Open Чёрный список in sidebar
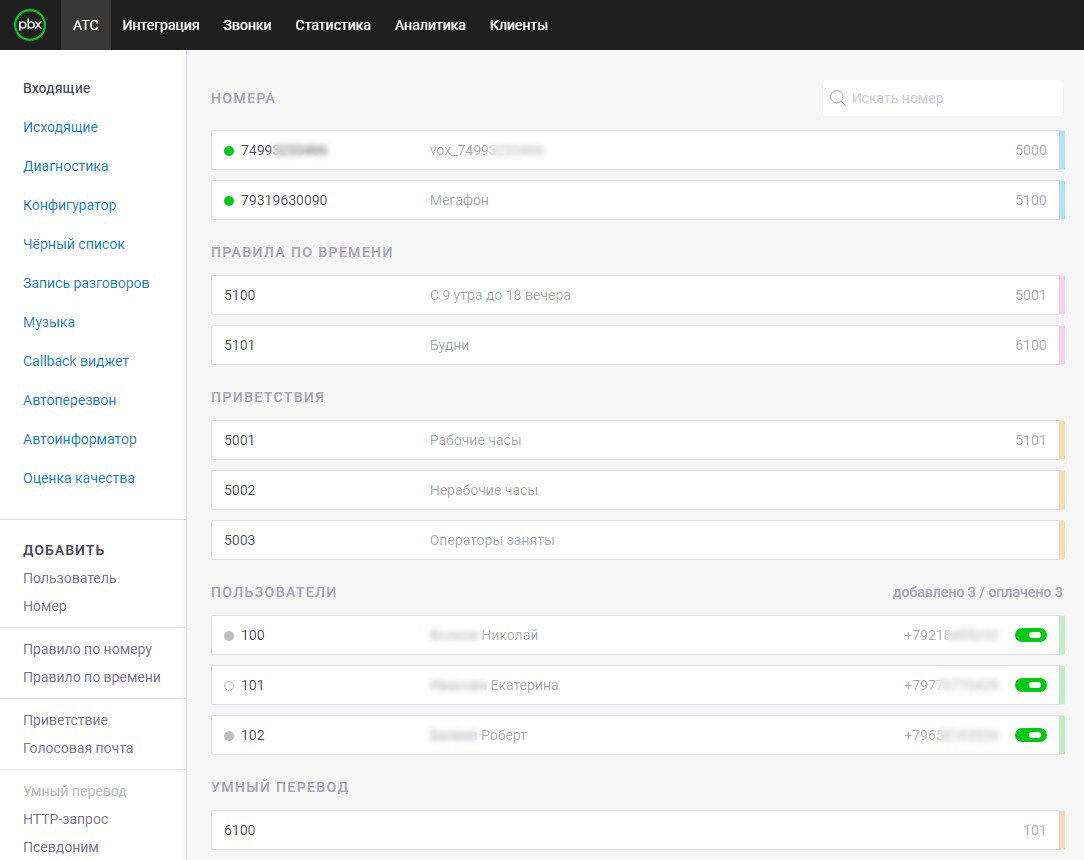 click(74, 244)
